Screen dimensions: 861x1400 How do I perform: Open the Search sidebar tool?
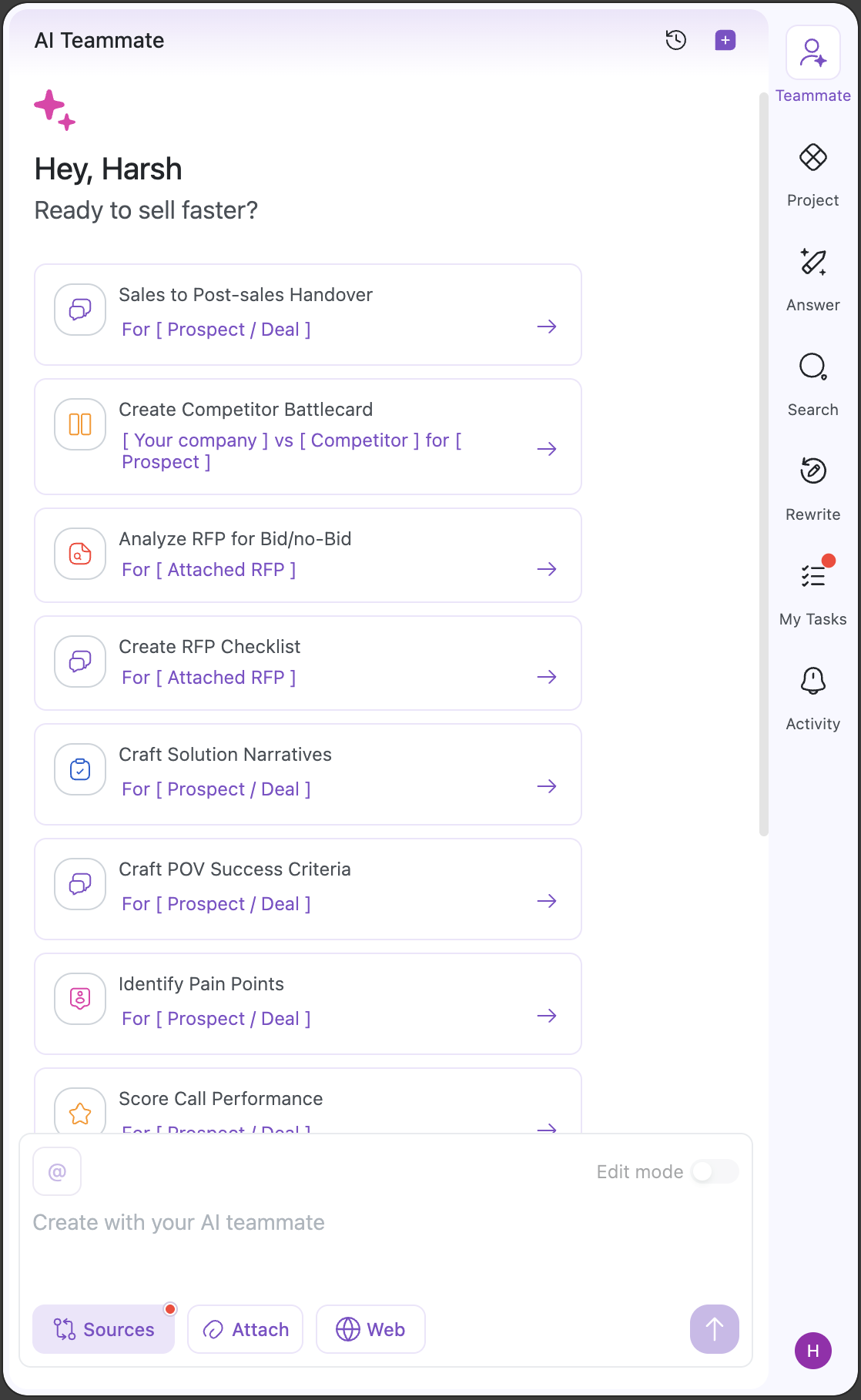pos(812,383)
